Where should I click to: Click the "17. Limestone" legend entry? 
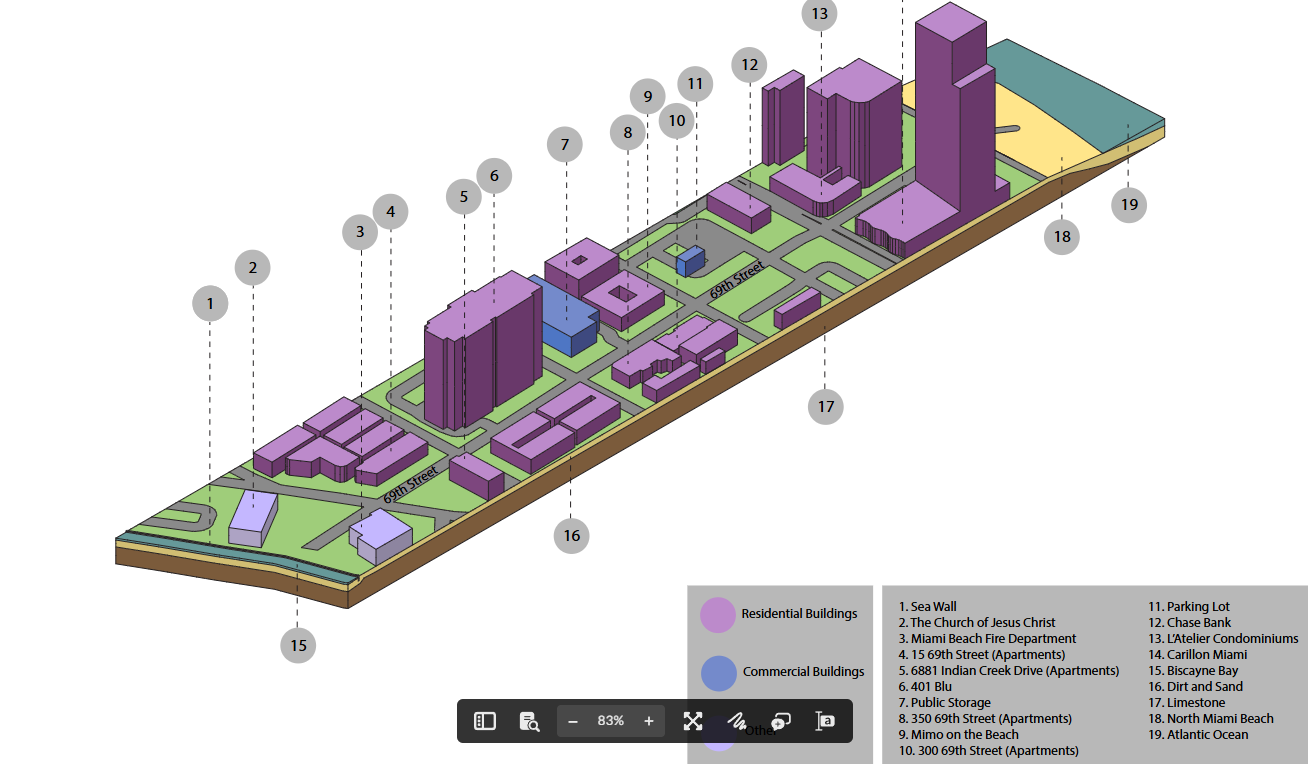pos(1186,703)
